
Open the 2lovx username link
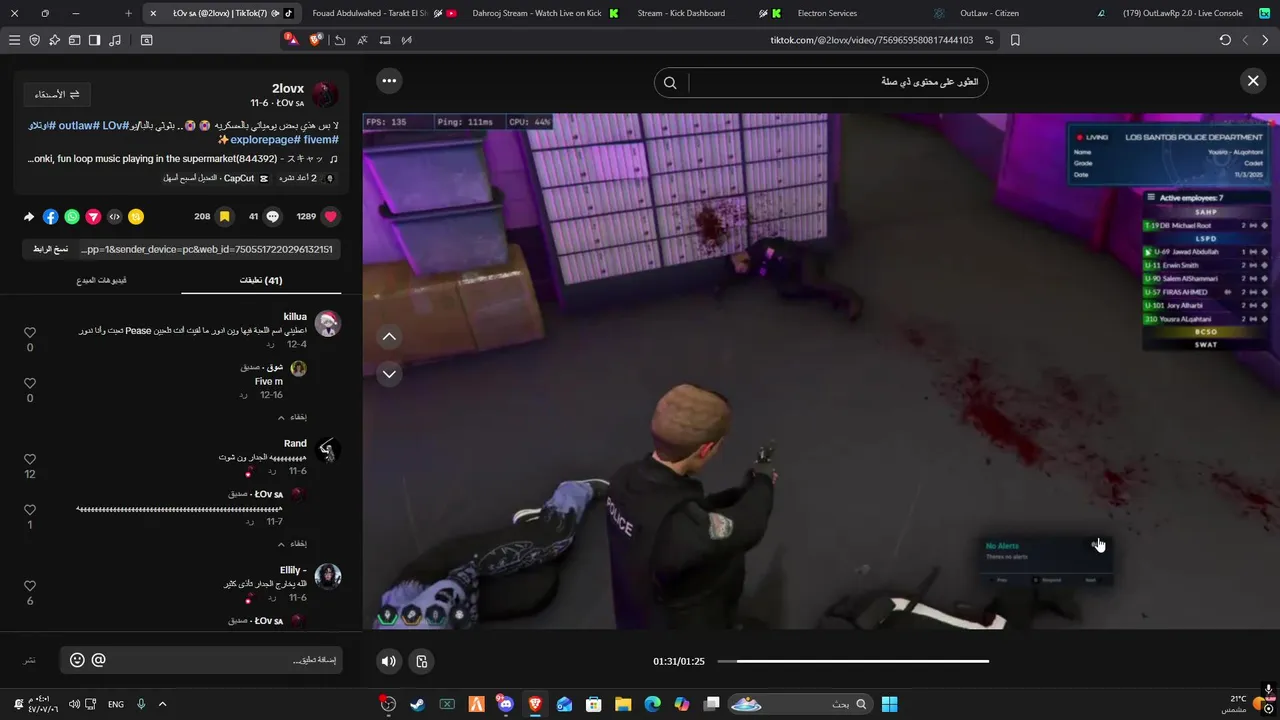288,88
